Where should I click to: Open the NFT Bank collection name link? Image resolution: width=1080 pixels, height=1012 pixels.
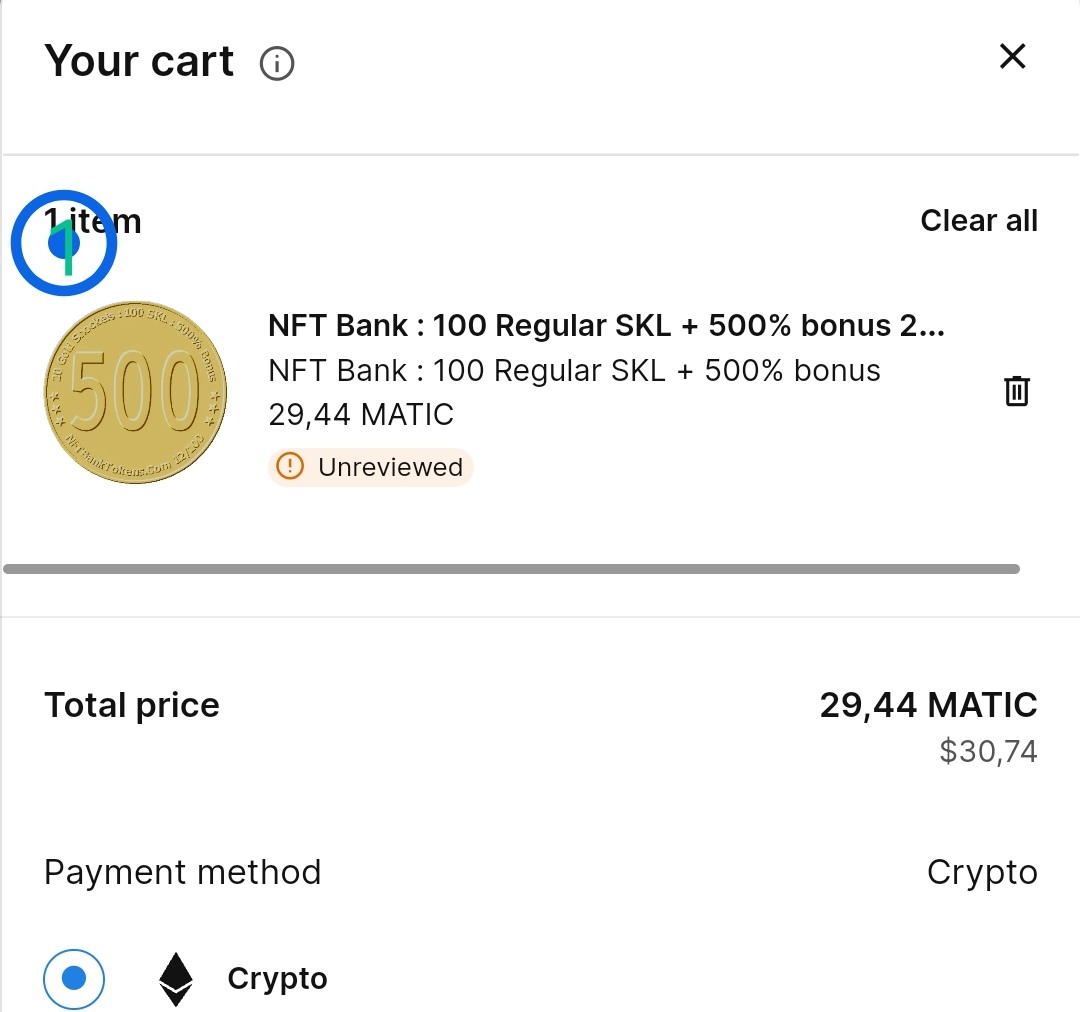coord(574,371)
